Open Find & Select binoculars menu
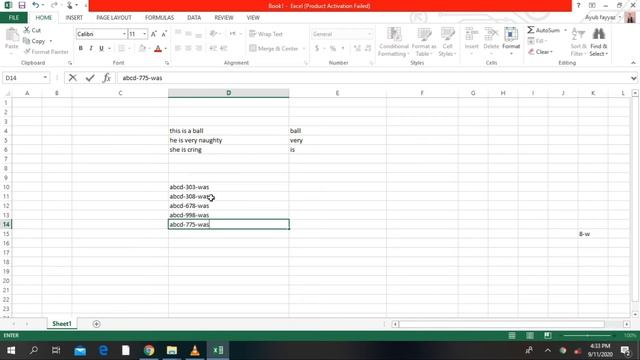Image resolution: width=640 pixels, height=360 pixels. click(x=599, y=42)
